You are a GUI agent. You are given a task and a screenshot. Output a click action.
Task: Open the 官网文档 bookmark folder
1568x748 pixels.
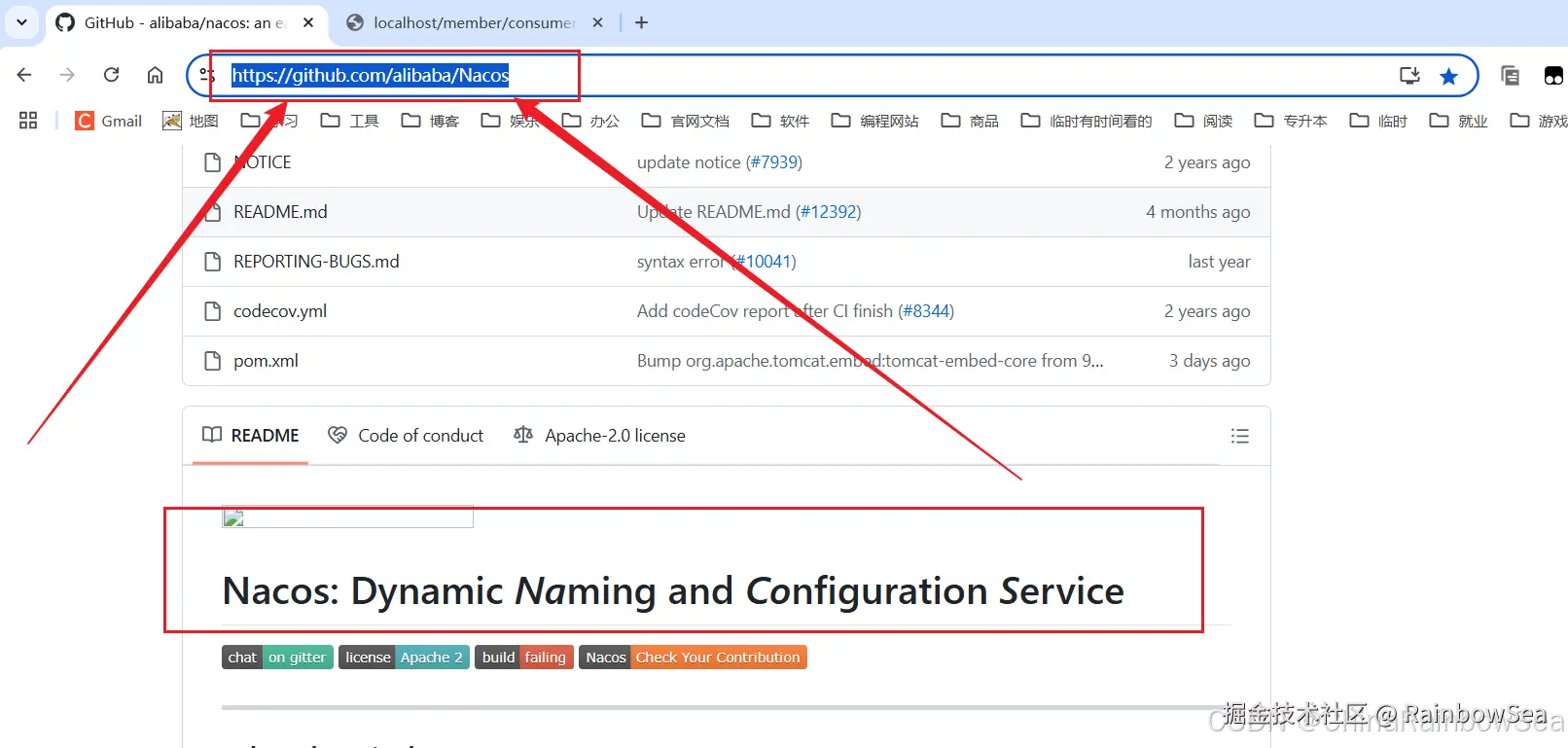point(686,121)
